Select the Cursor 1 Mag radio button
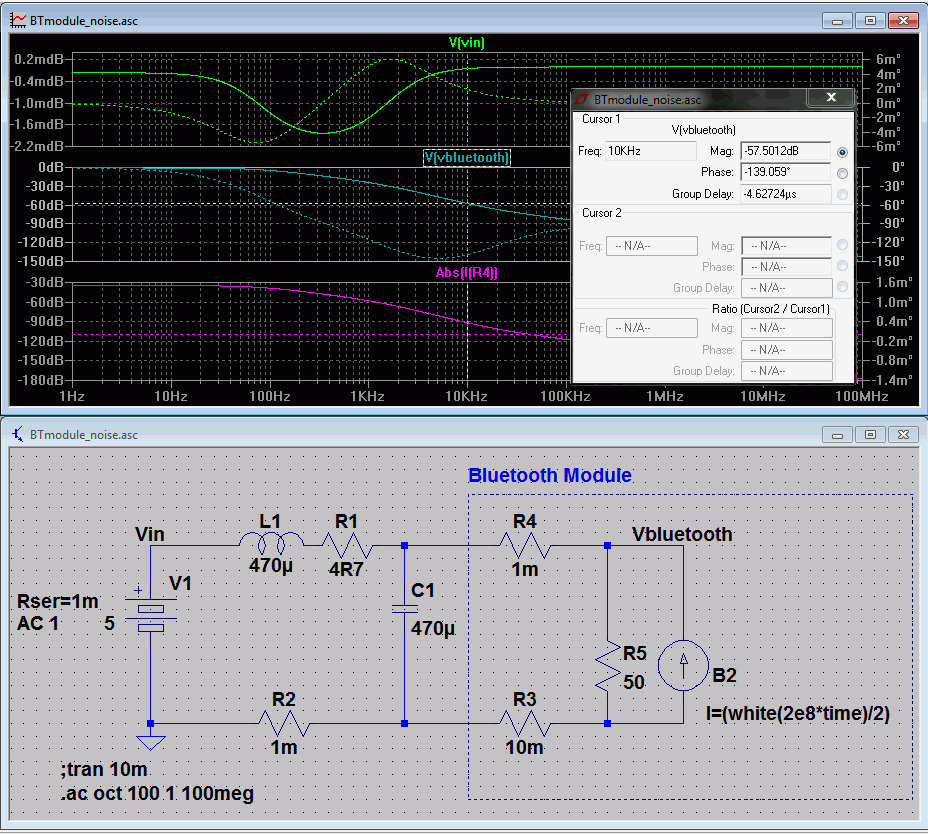 (x=843, y=152)
